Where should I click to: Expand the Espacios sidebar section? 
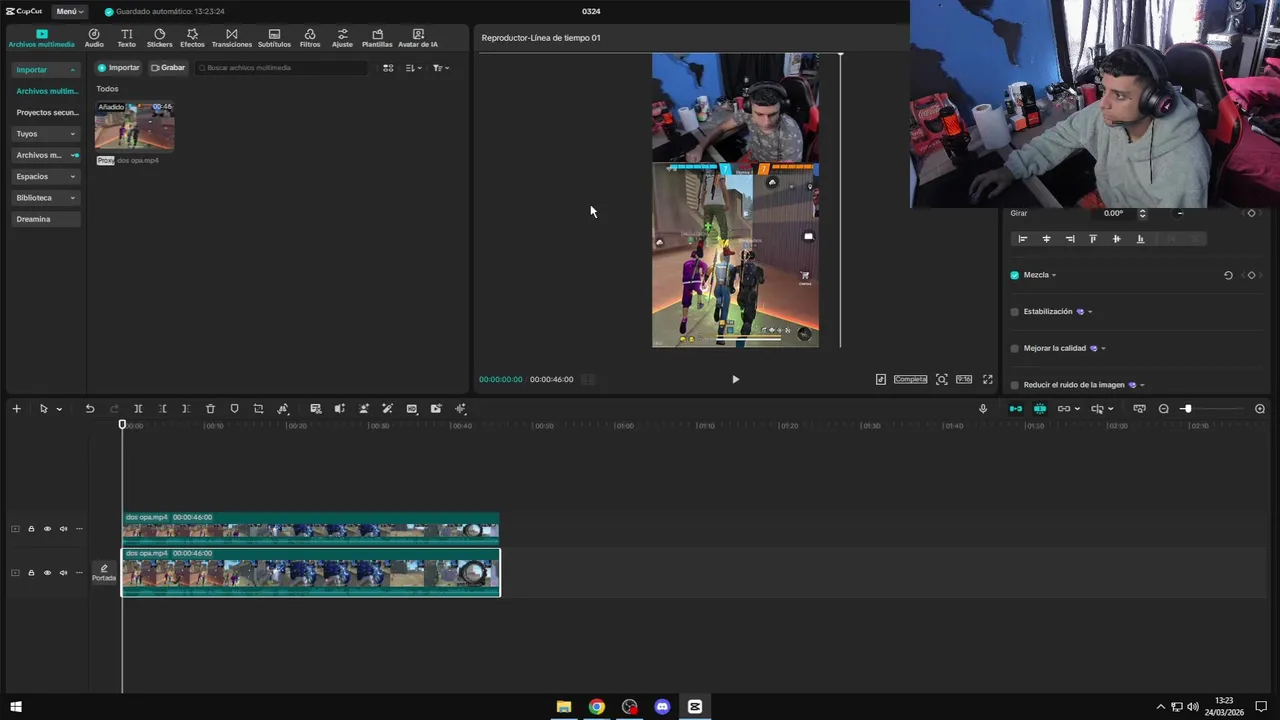point(45,177)
